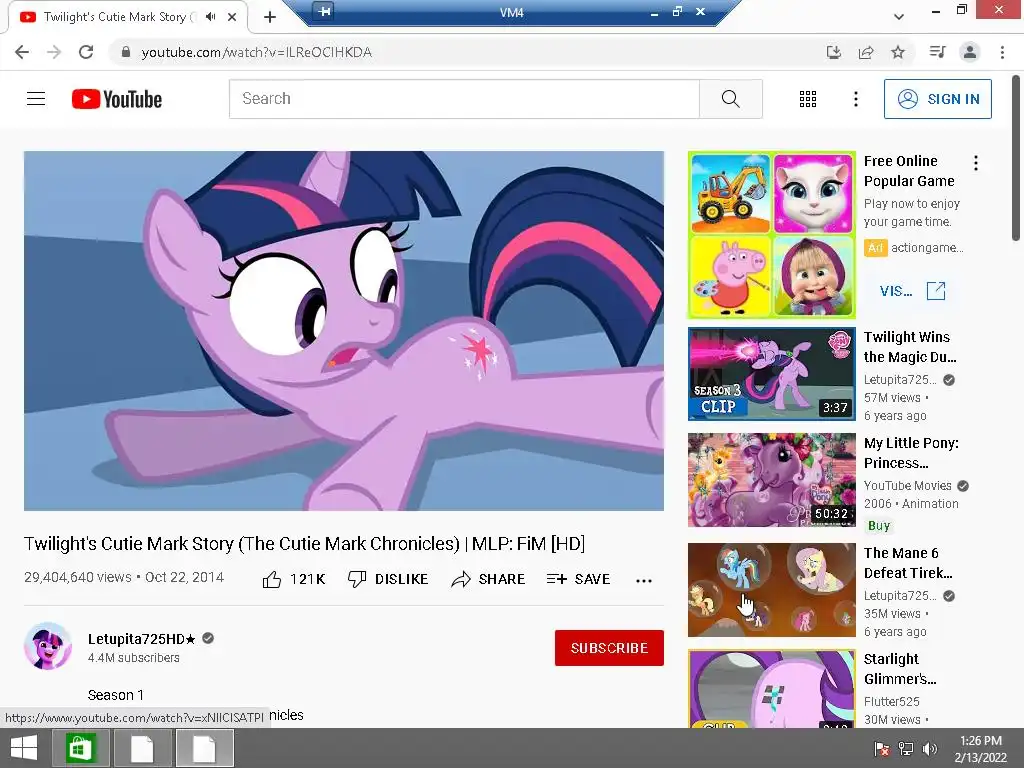Expand tab search chevron dropdown

tap(899, 17)
